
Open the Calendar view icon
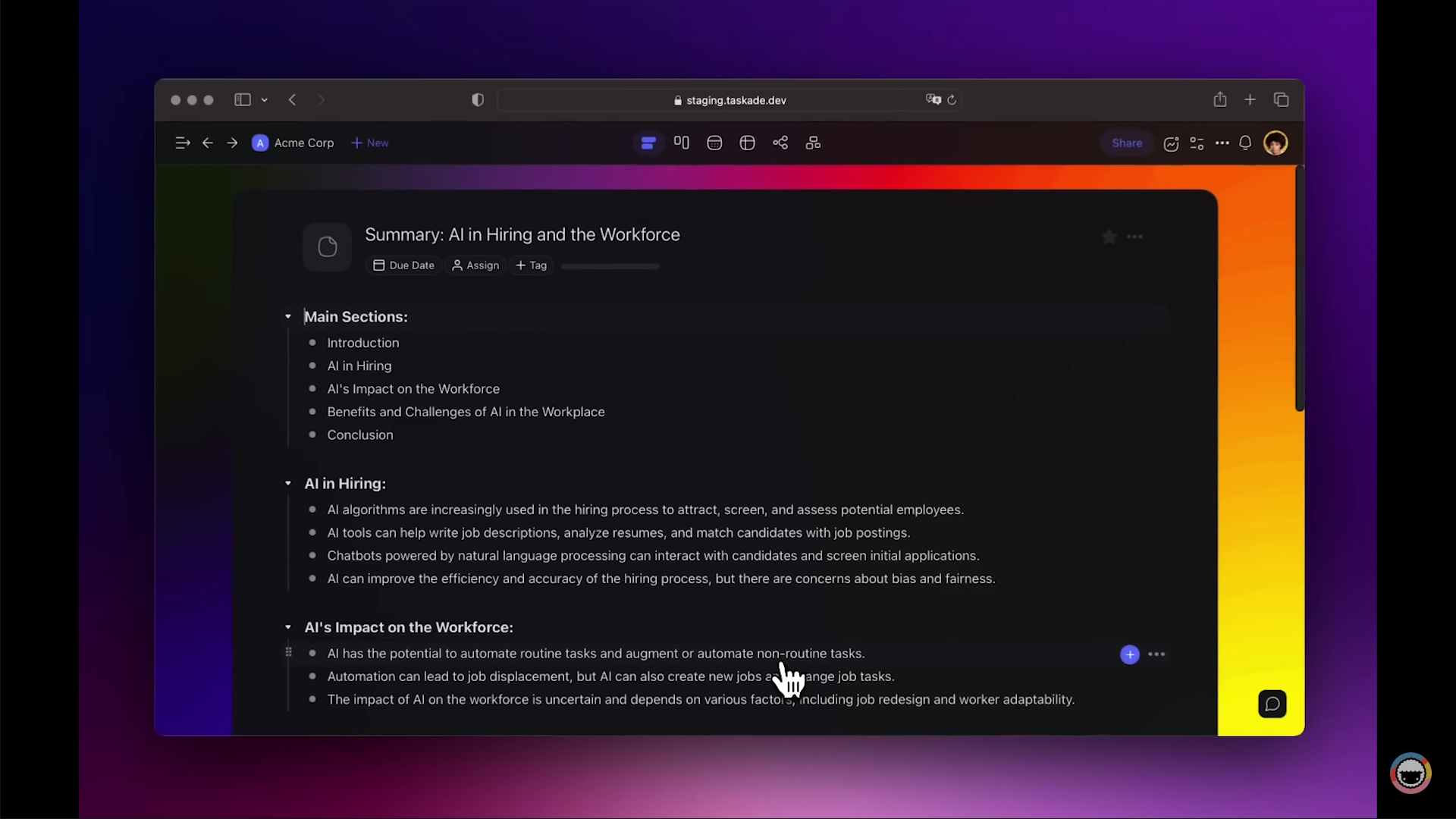[x=714, y=143]
